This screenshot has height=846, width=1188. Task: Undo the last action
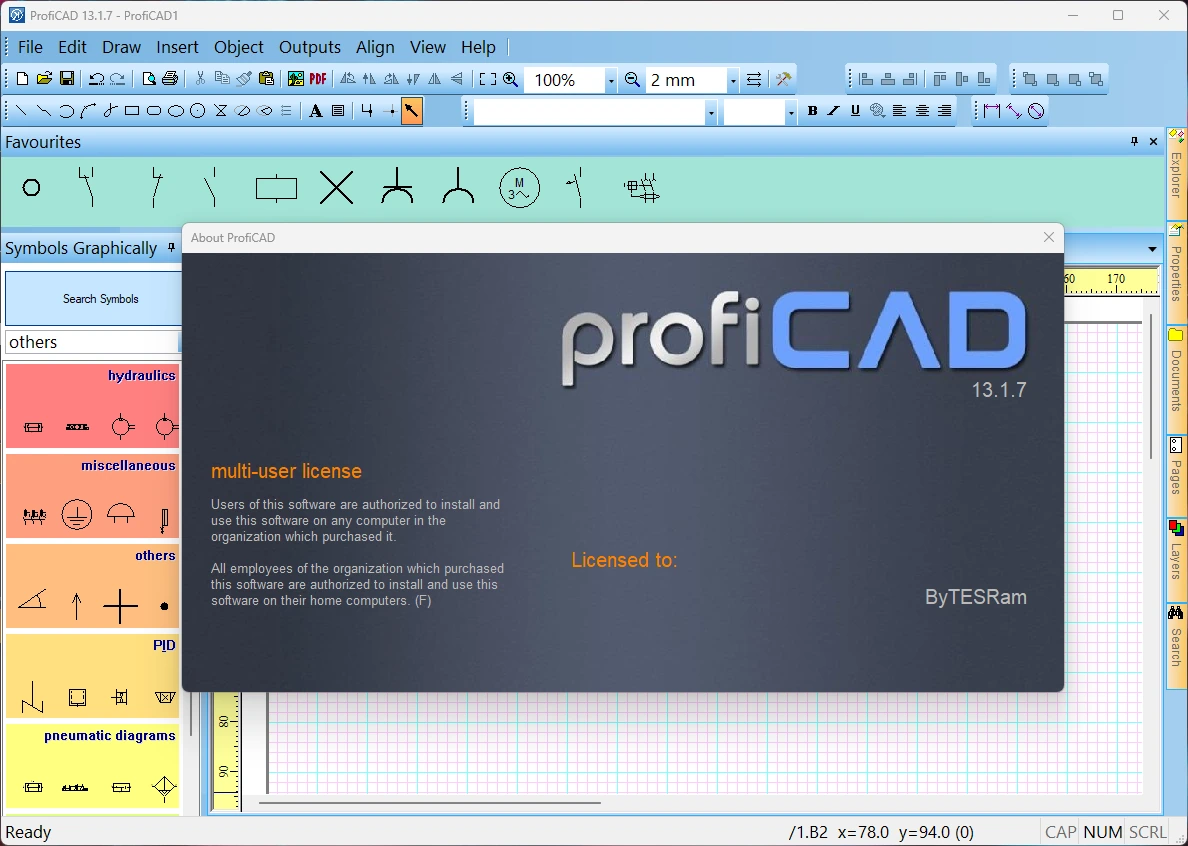[x=96, y=79]
